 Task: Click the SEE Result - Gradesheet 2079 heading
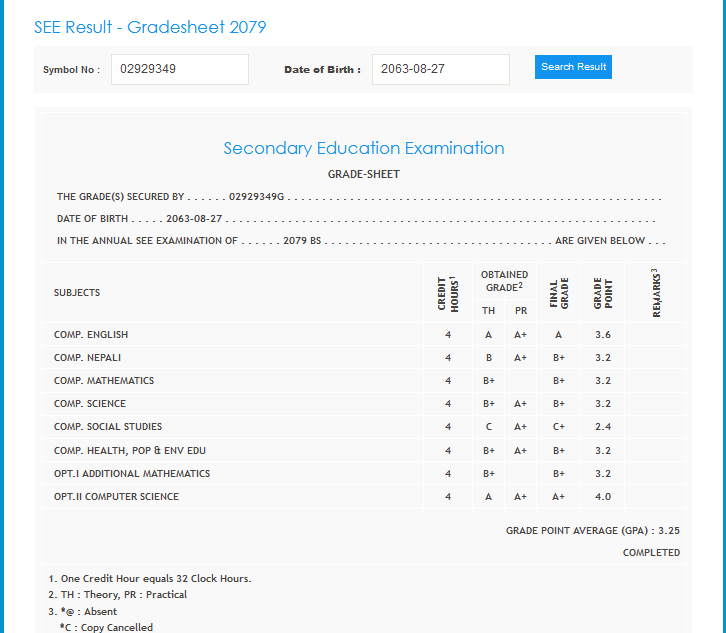pos(150,27)
